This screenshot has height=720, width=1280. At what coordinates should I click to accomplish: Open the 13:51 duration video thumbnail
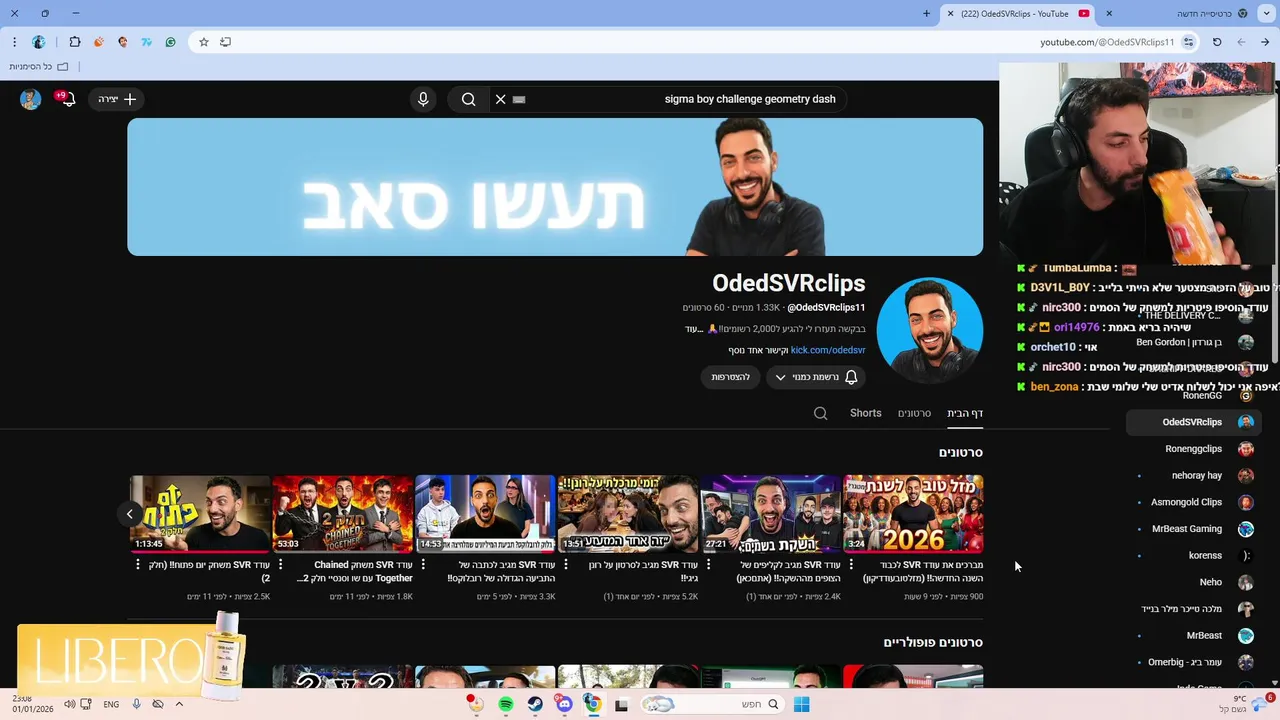(x=628, y=514)
